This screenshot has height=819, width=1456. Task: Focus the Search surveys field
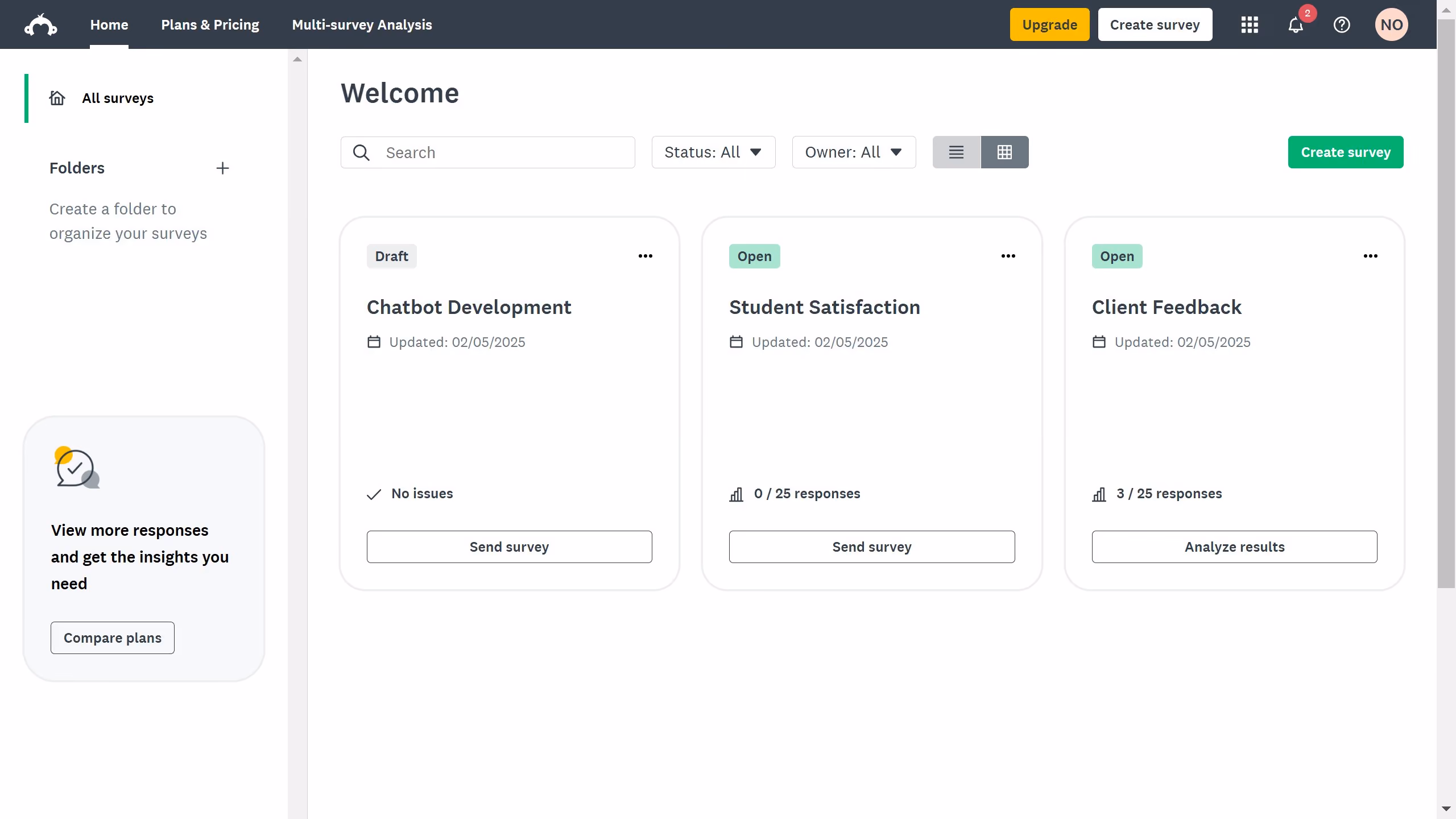tap(487, 152)
